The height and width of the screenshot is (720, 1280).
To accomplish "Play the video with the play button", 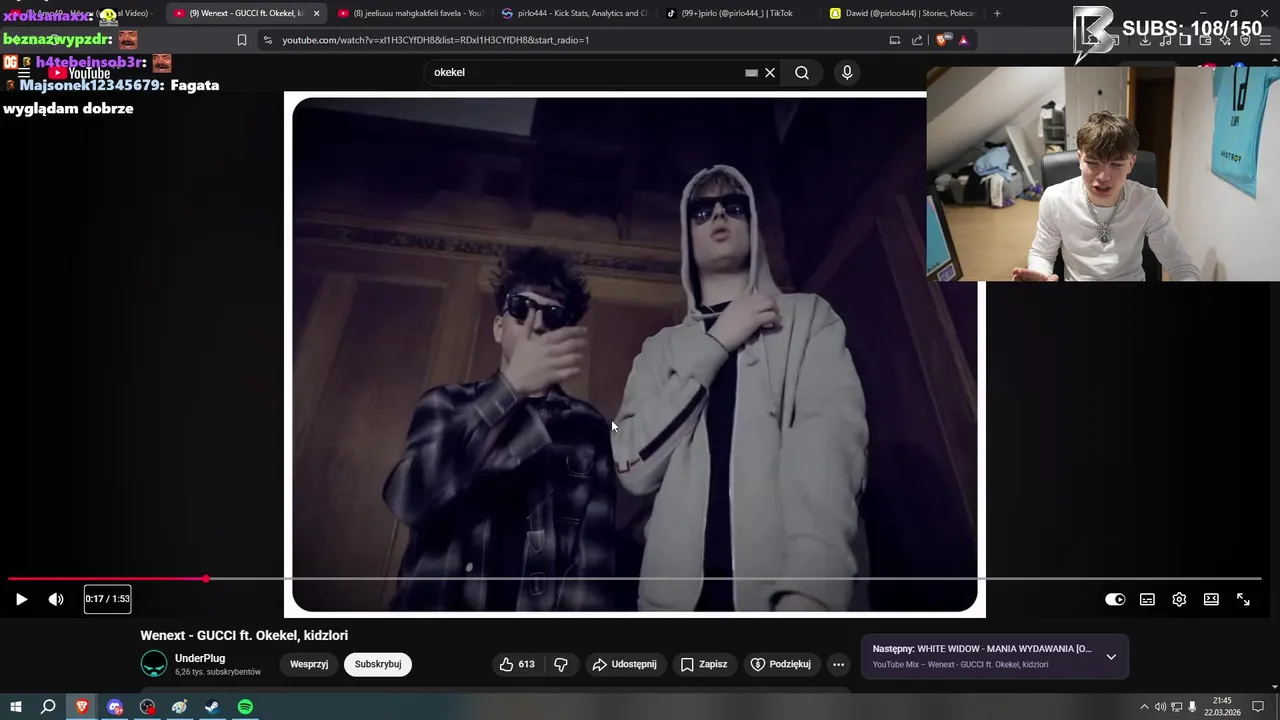I will click(x=21, y=599).
